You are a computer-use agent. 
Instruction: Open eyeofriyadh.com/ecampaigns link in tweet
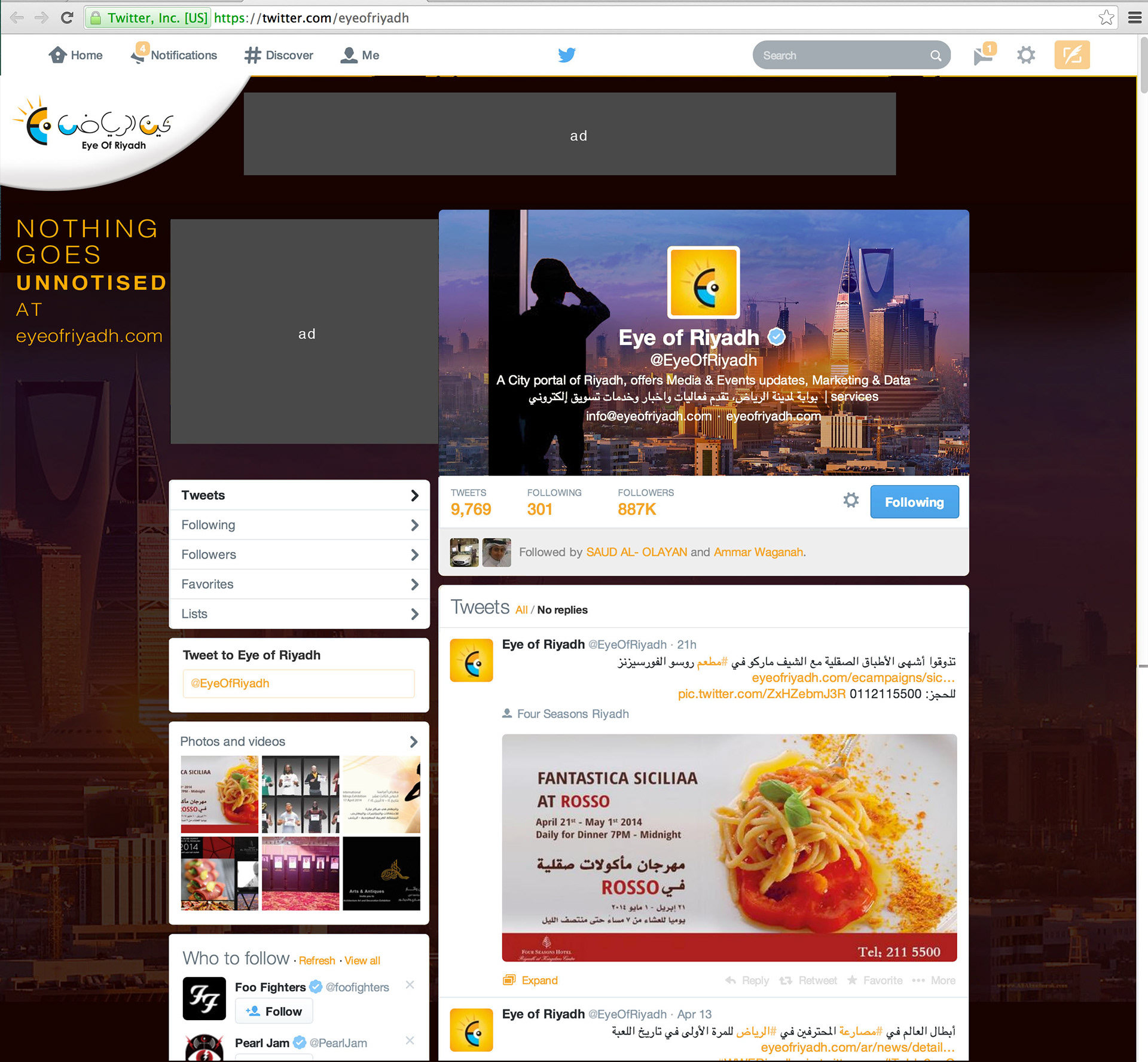tap(853, 678)
